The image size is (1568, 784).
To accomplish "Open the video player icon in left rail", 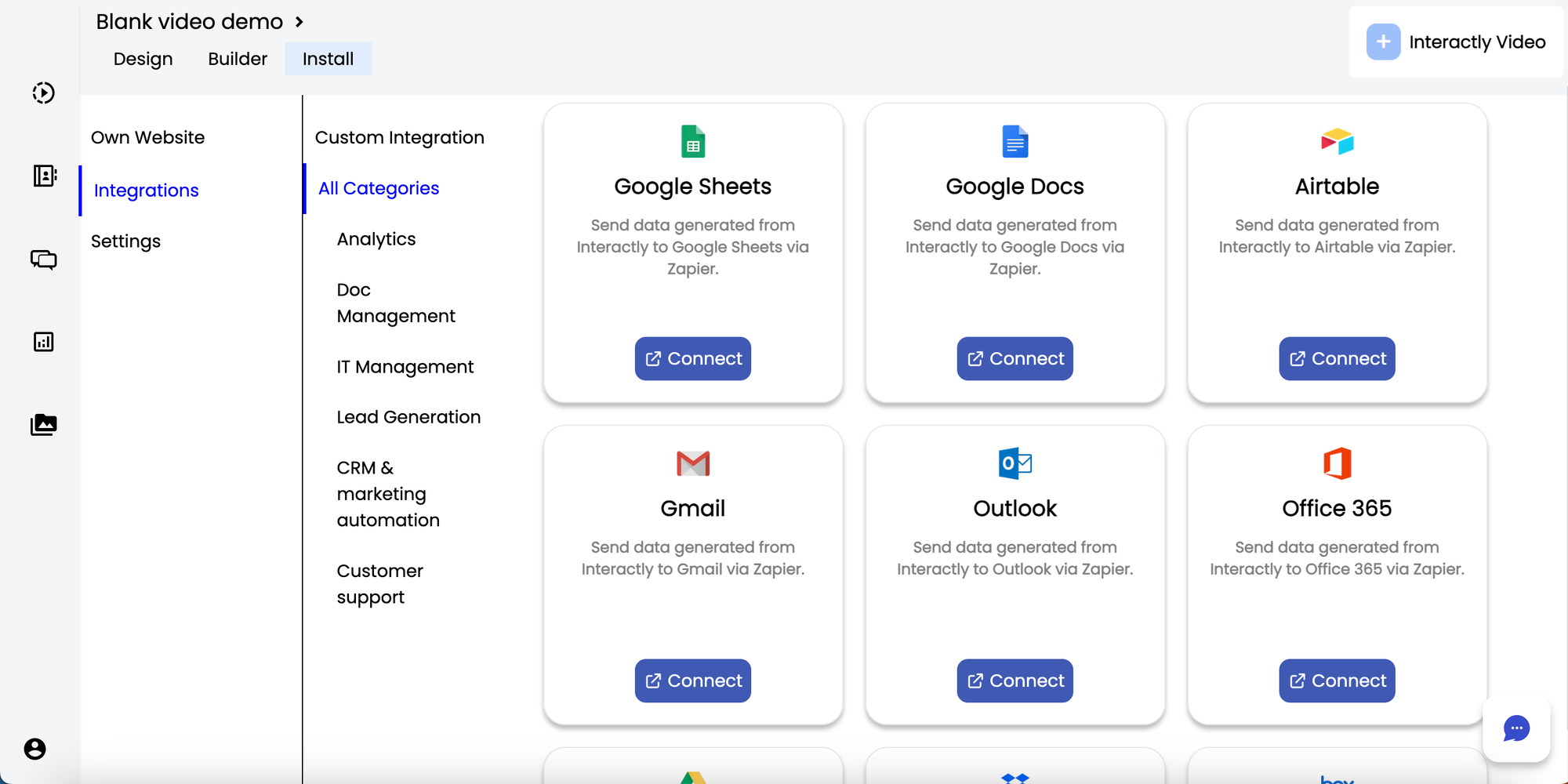I will click(44, 93).
